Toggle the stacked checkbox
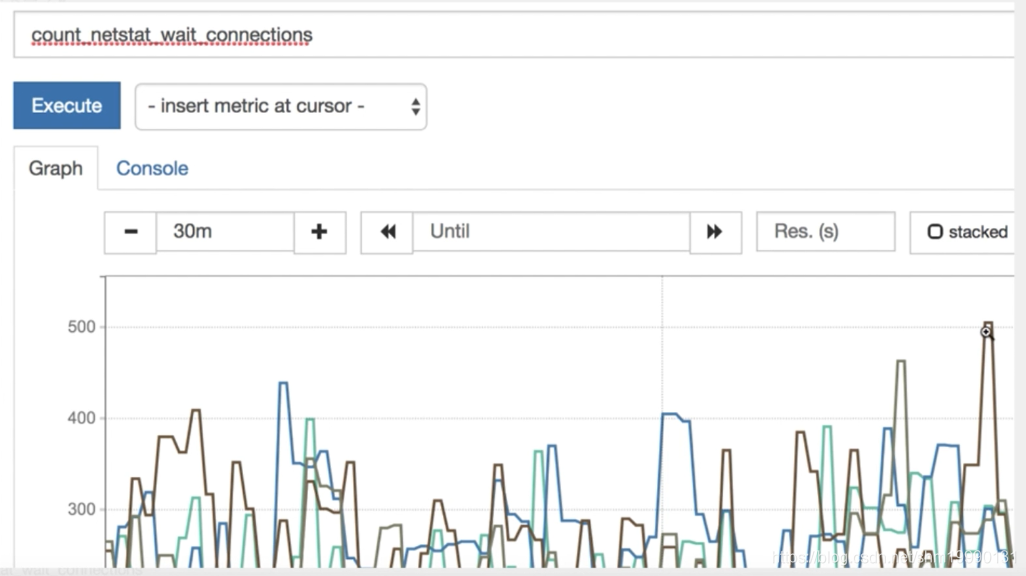Viewport: 1026px width, 576px height. click(x=936, y=232)
